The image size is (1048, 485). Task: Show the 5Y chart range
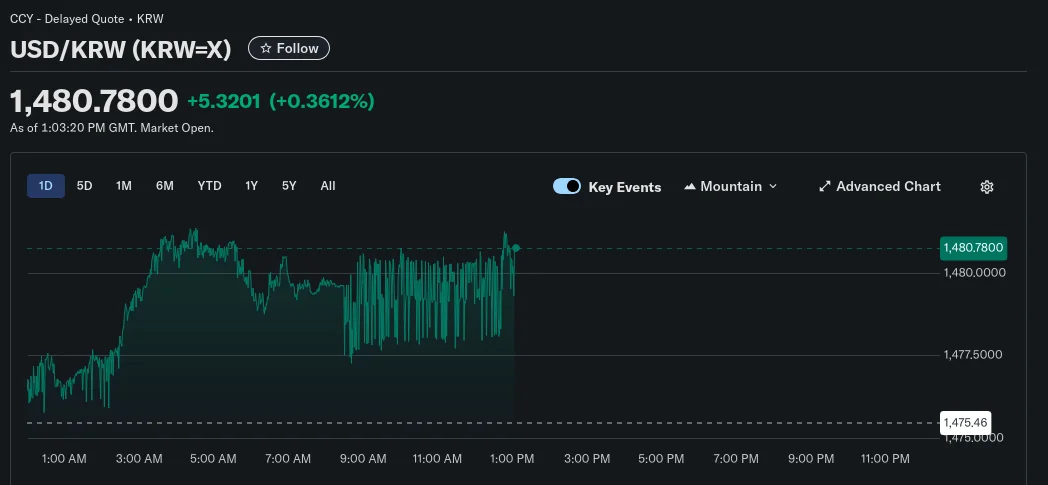click(x=289, y=186)
